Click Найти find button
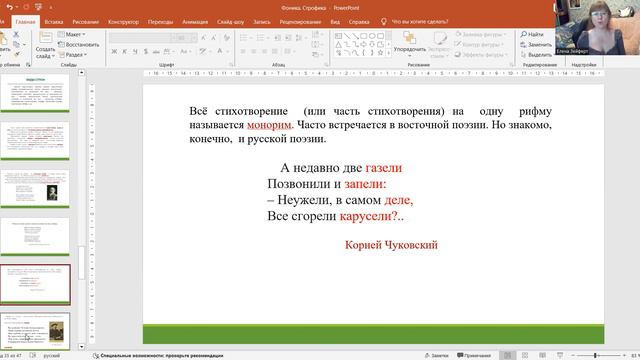Viewport: 640px width, 360px height. coord(532,34)
